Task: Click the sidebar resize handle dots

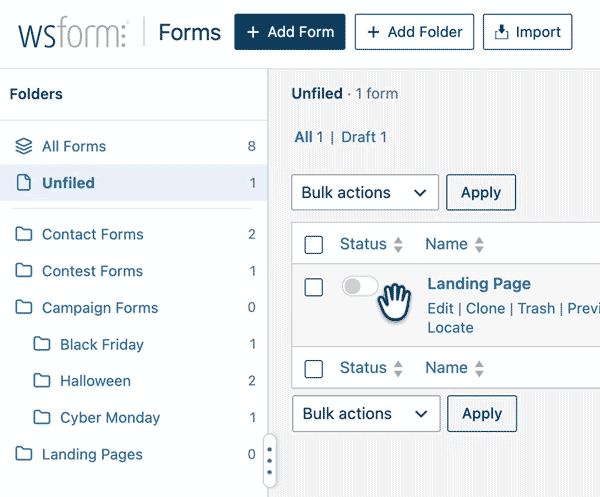Action: tap(270, 461)
